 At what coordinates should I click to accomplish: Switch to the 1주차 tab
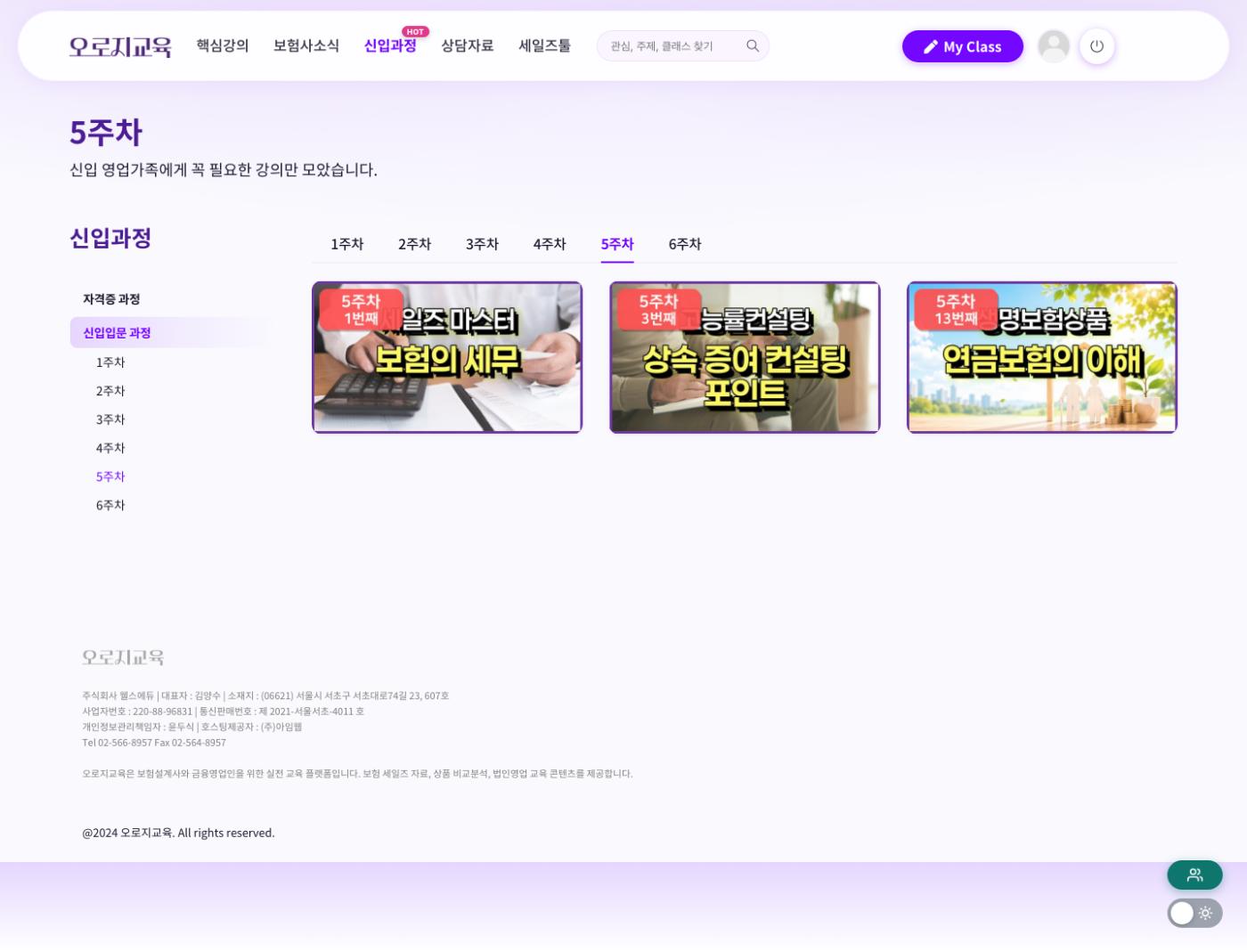point(347,244)
